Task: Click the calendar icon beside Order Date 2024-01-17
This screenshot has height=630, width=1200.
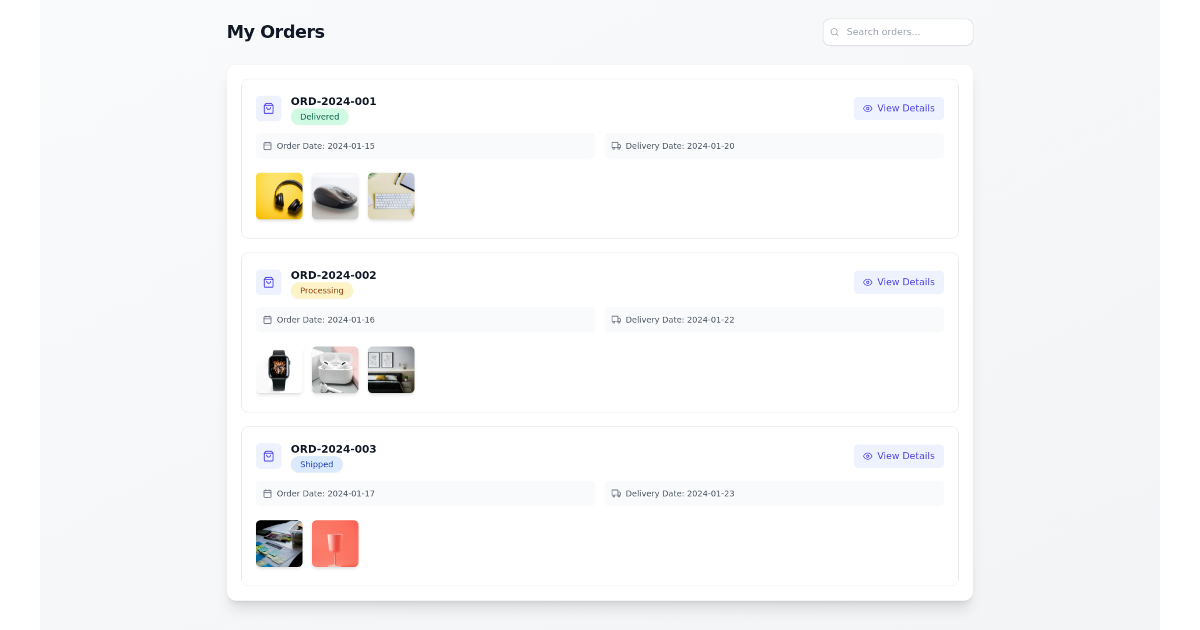Action: (x=266, y=493)
